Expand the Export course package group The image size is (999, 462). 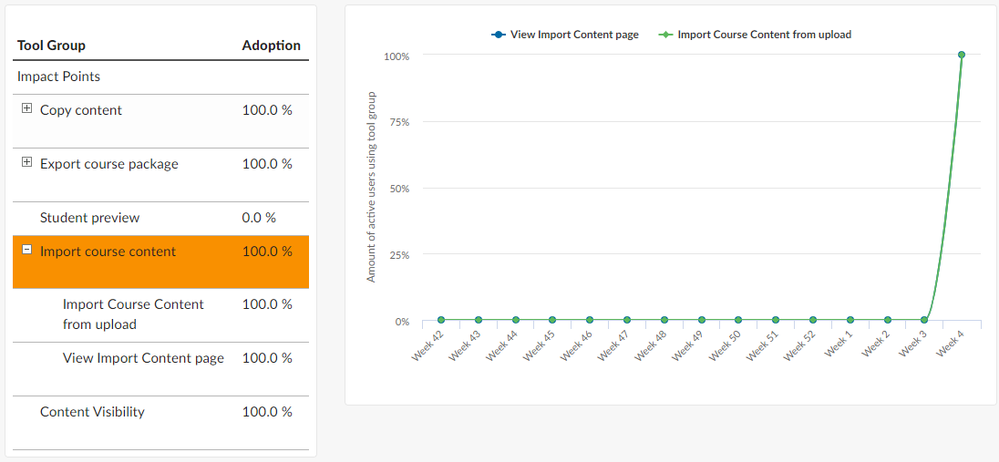click(27, 163)
